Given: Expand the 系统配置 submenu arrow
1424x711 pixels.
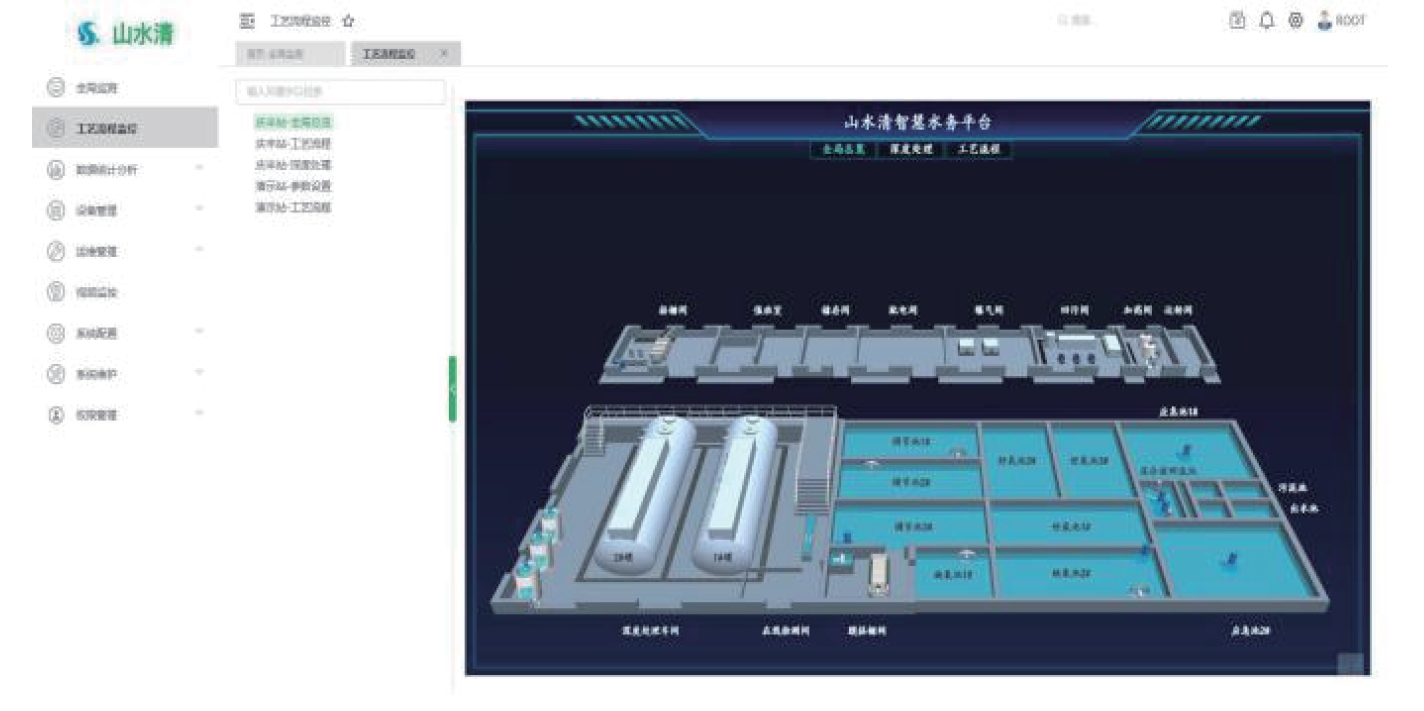Looking at the screenshot, I should point(200,331).
